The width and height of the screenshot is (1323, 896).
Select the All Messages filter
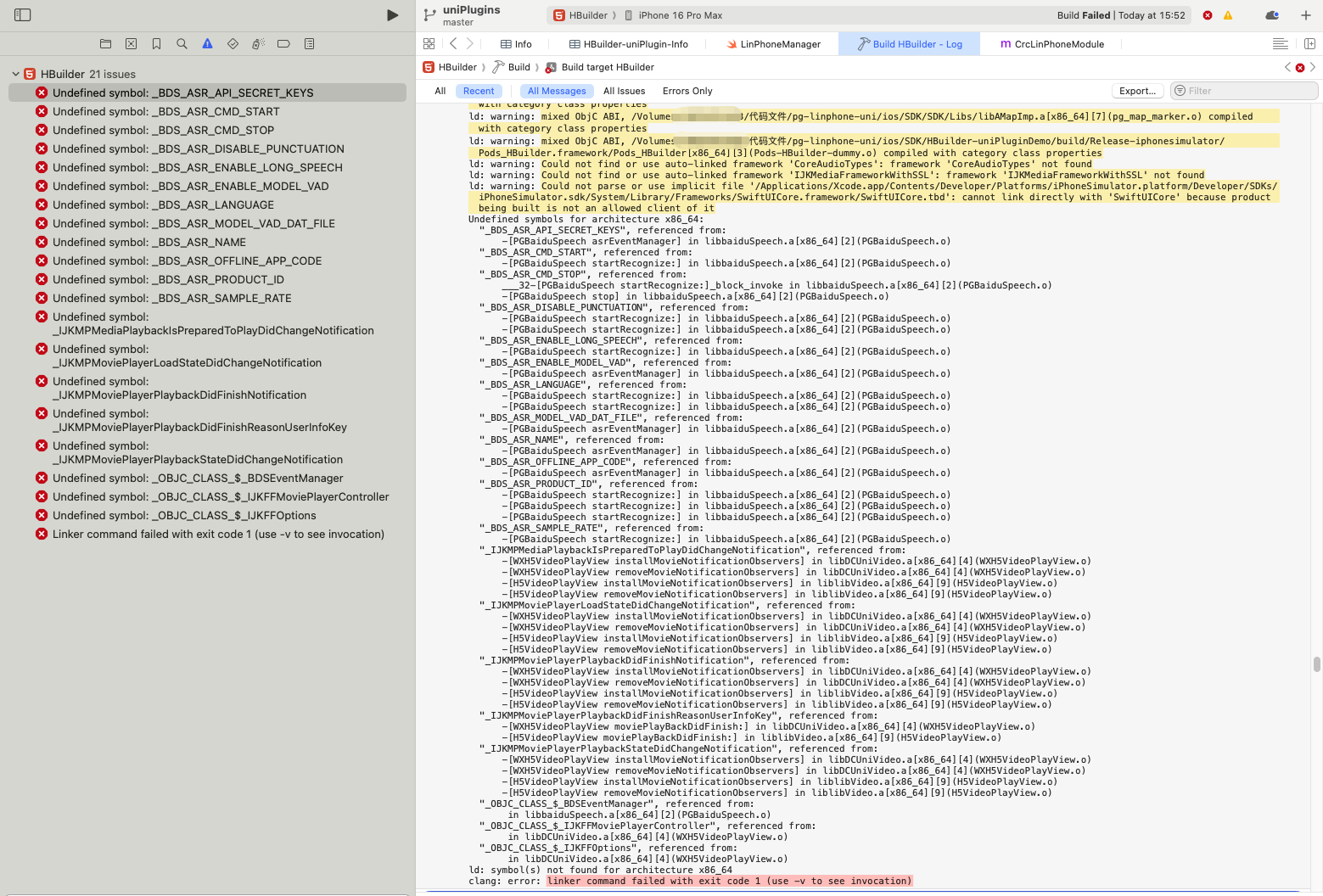(557, 91)
